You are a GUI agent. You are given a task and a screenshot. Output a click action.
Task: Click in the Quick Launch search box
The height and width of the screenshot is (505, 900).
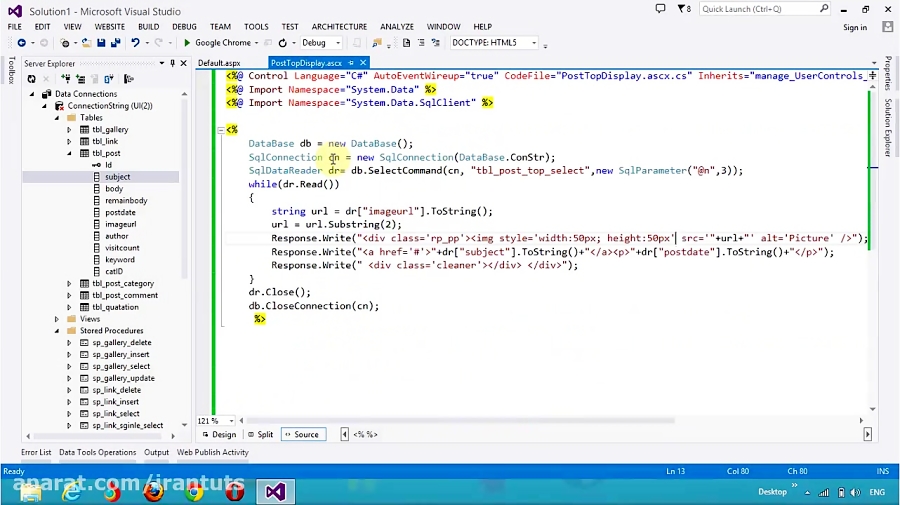[x=760, y=9]
